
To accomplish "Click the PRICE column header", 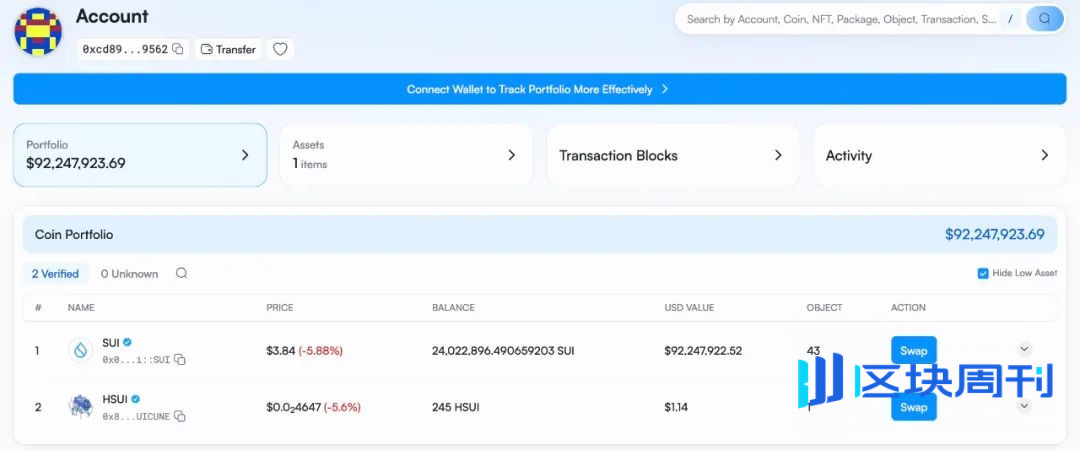I will [x=280, y=308].
